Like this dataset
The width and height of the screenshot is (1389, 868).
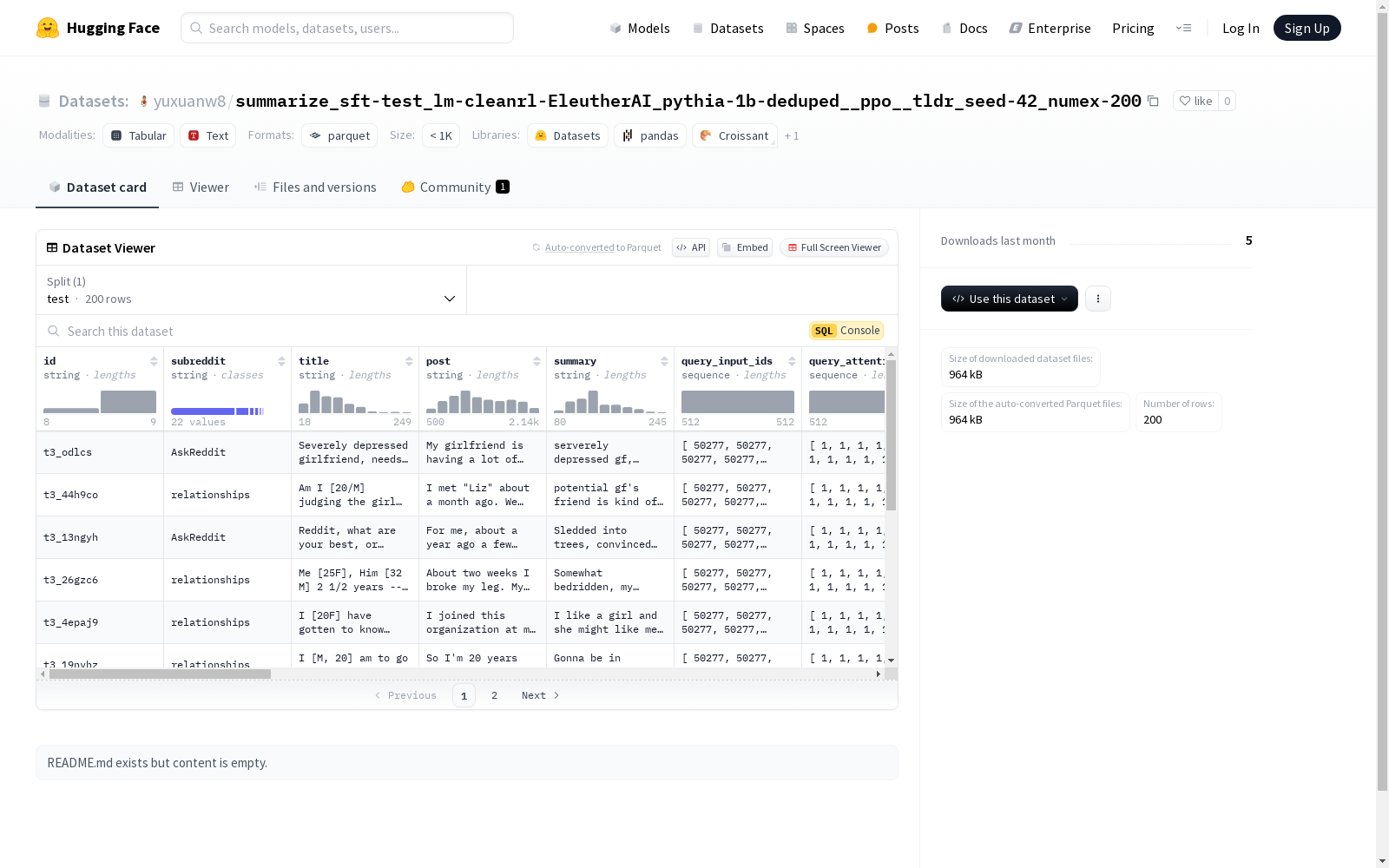pos(1195,101)
